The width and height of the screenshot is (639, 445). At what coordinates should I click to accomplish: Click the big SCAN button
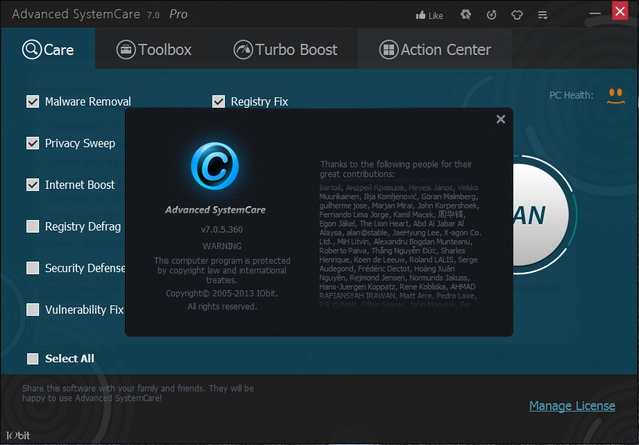(x=540, y=214)
